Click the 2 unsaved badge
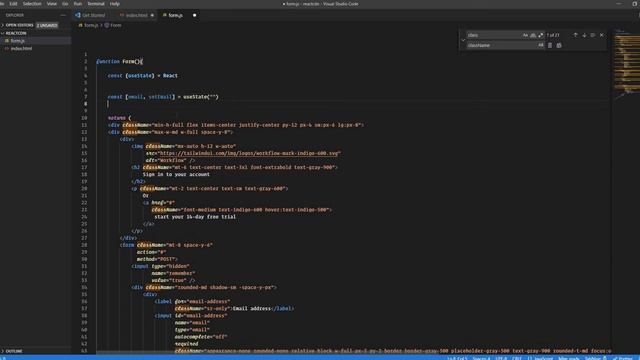640x360 pixels. pyautogui.click(x=47, y=25)
